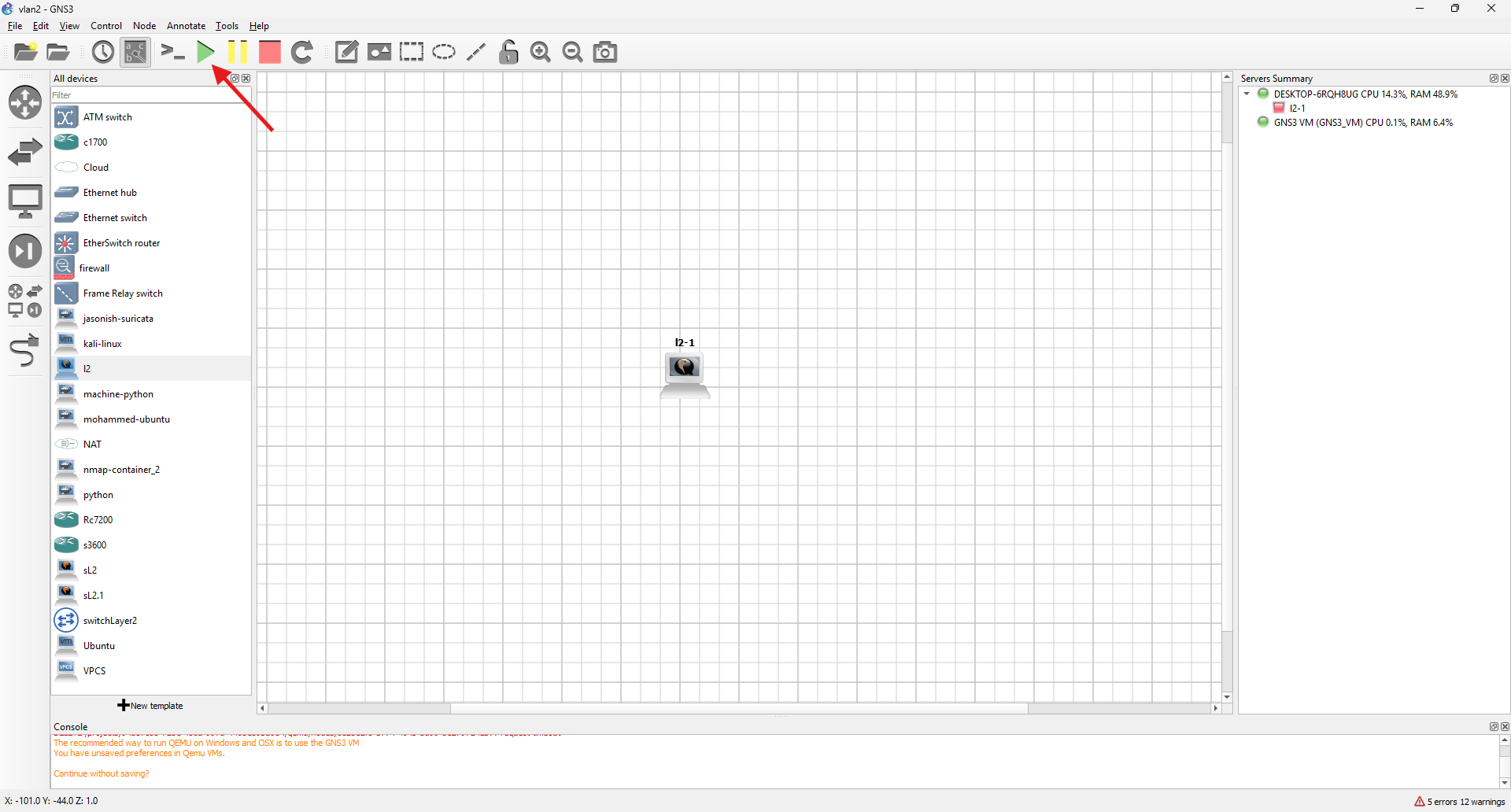The image size is (1511, 812).
Task: Take a screenshot with the camera icon
Action: [x=605, y=52]
